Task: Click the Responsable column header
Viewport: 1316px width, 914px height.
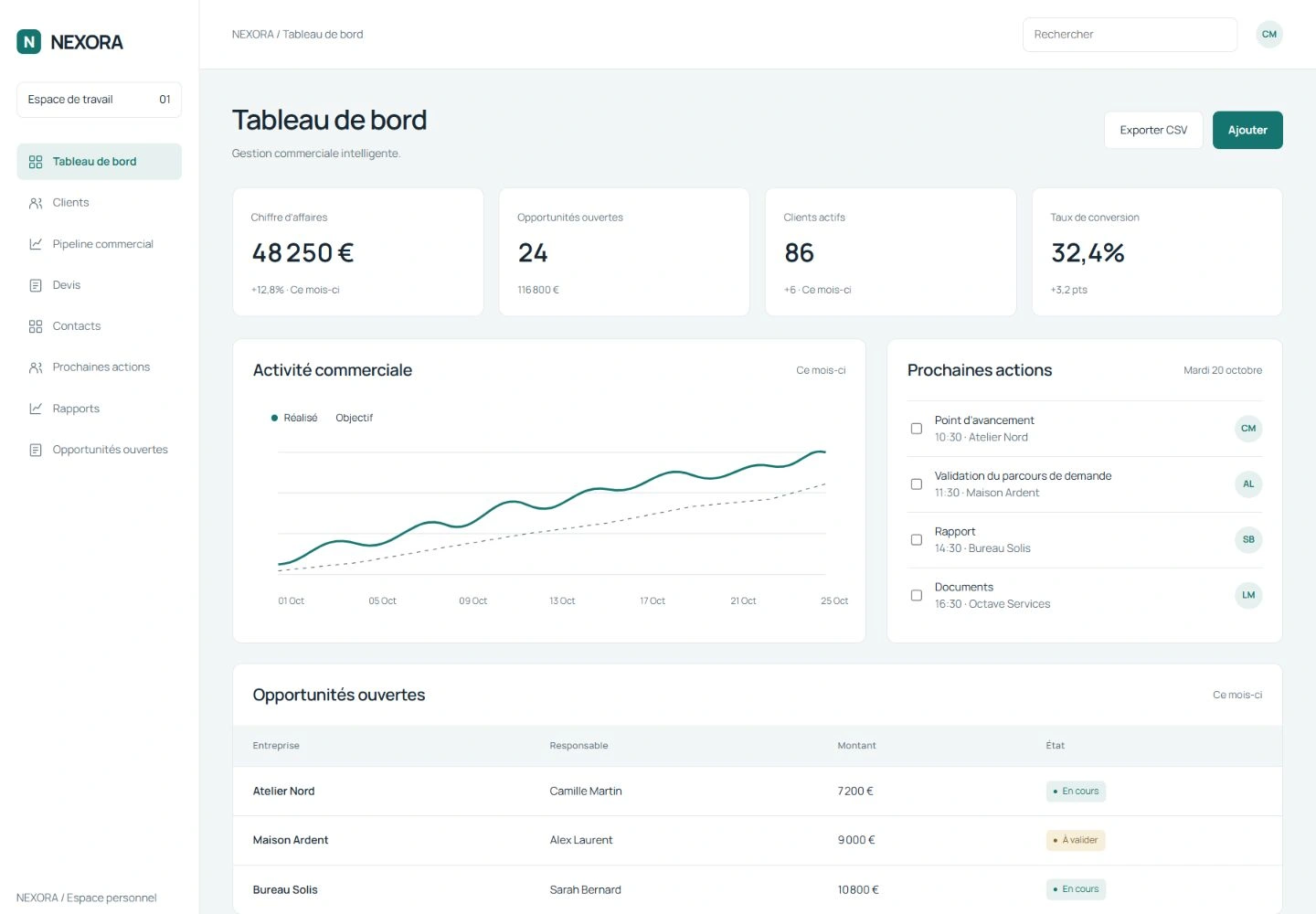Action: [578, 746]
